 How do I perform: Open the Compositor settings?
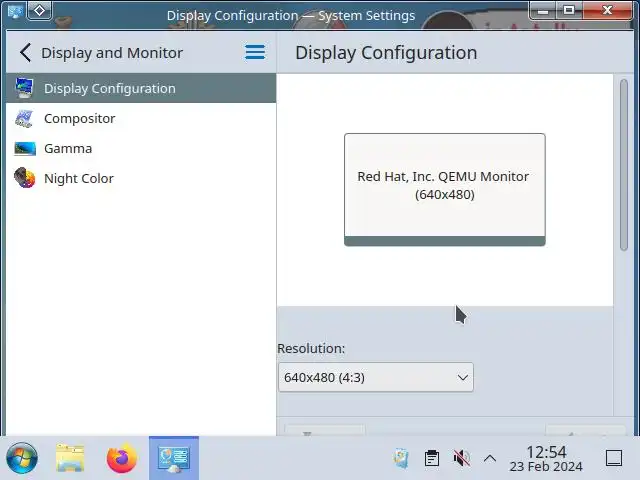pyautogui.click(x=141, y=118)
